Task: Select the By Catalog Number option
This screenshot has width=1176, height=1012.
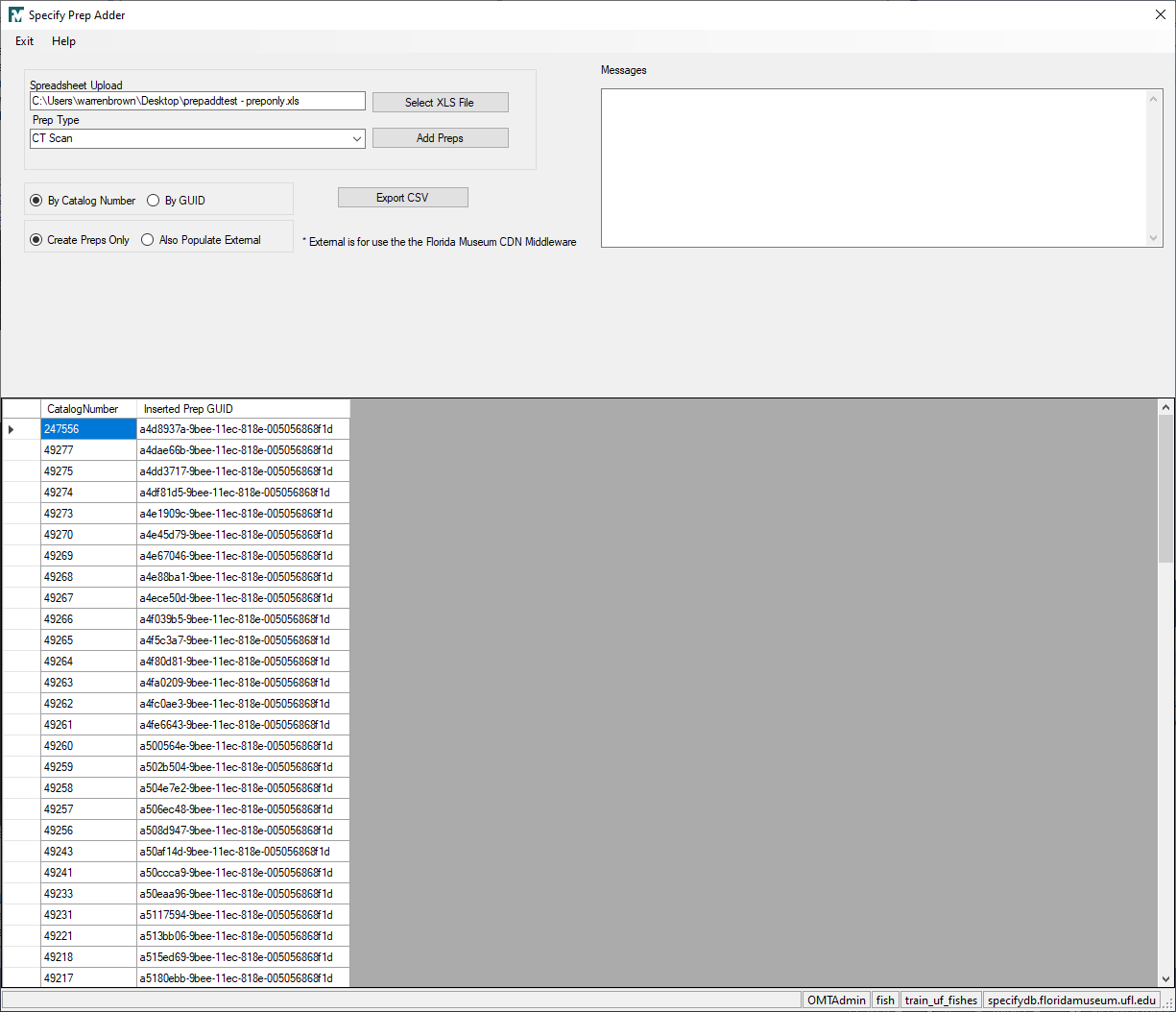Action: (36, 201)
